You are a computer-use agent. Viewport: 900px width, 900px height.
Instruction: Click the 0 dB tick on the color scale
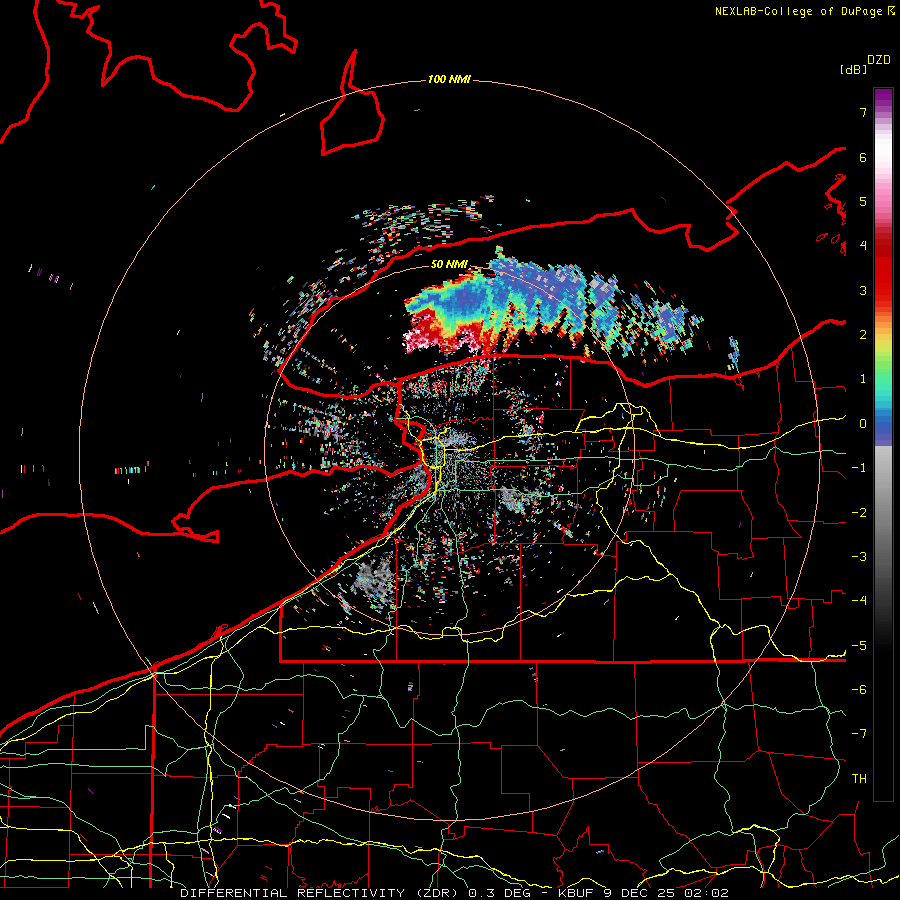[862, 424]
